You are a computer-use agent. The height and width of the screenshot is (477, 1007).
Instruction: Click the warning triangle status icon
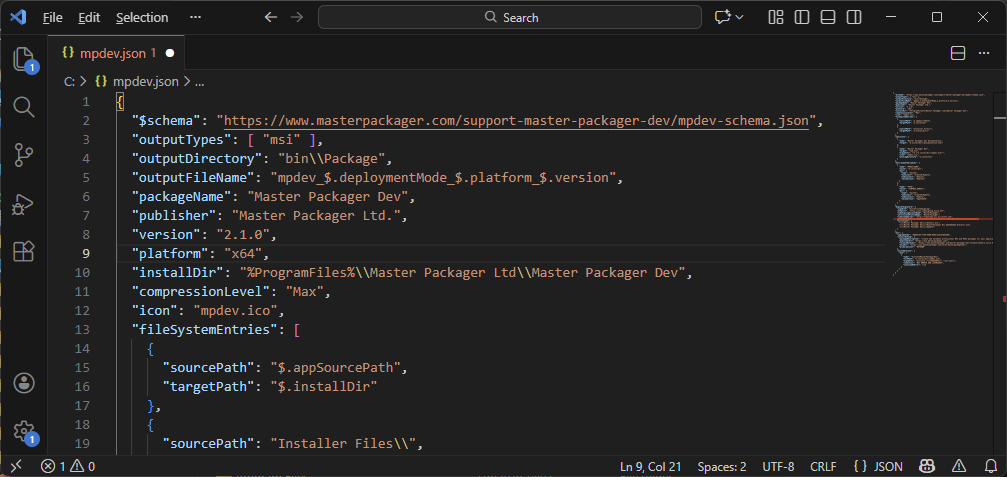(959, 466)
